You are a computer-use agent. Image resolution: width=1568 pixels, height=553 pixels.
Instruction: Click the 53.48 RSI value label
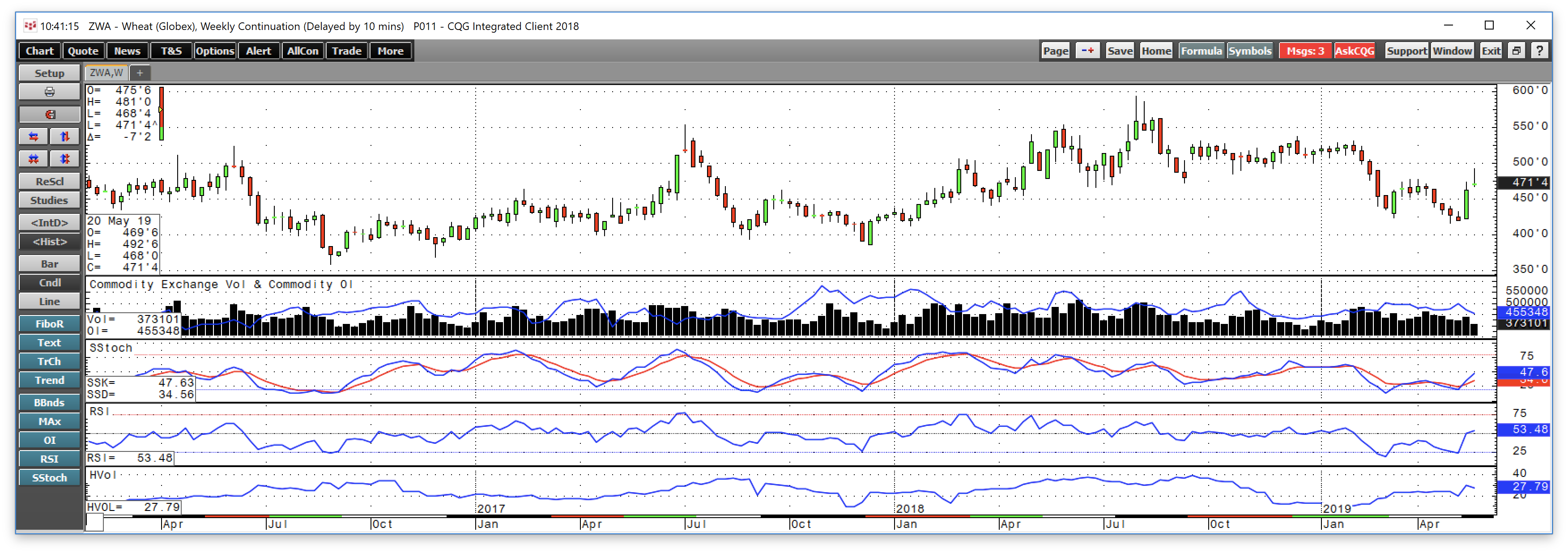coord(1523,430)
